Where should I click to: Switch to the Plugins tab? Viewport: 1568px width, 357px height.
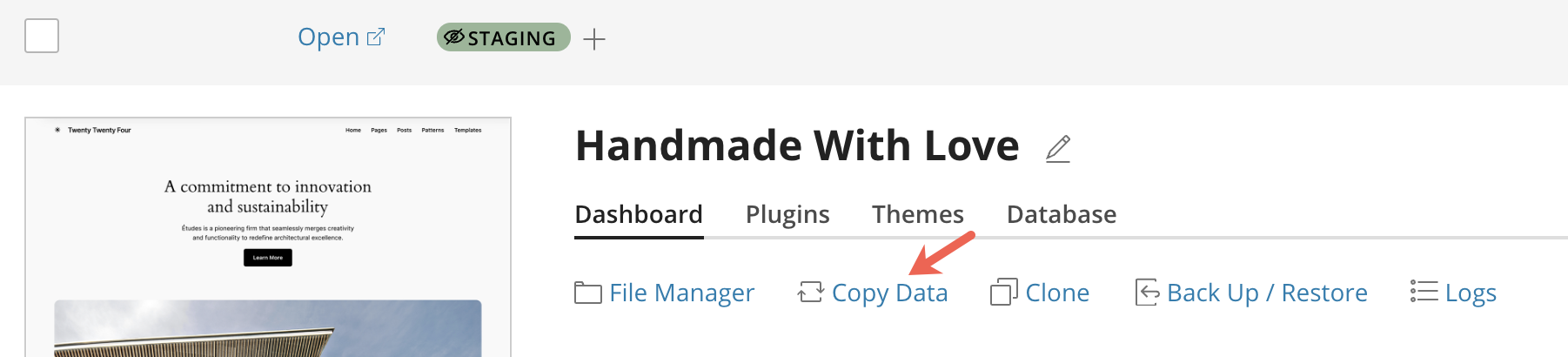pos(787,214)
